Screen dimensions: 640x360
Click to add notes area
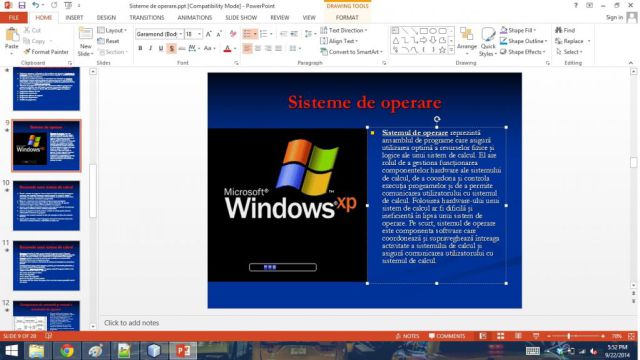point(131,322)
